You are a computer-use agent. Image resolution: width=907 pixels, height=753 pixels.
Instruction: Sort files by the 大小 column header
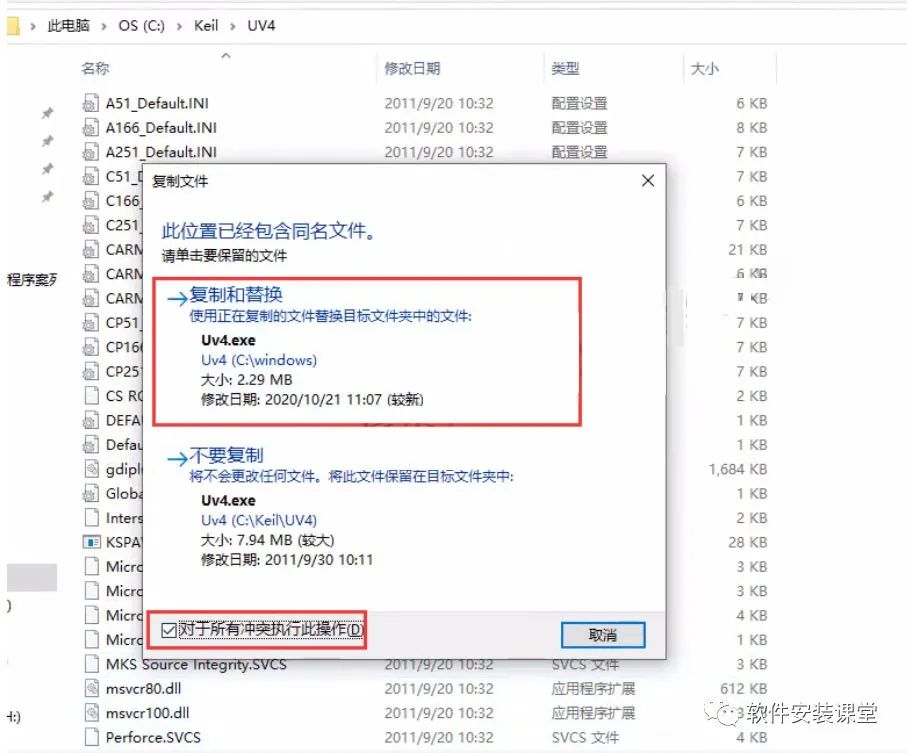705,69
